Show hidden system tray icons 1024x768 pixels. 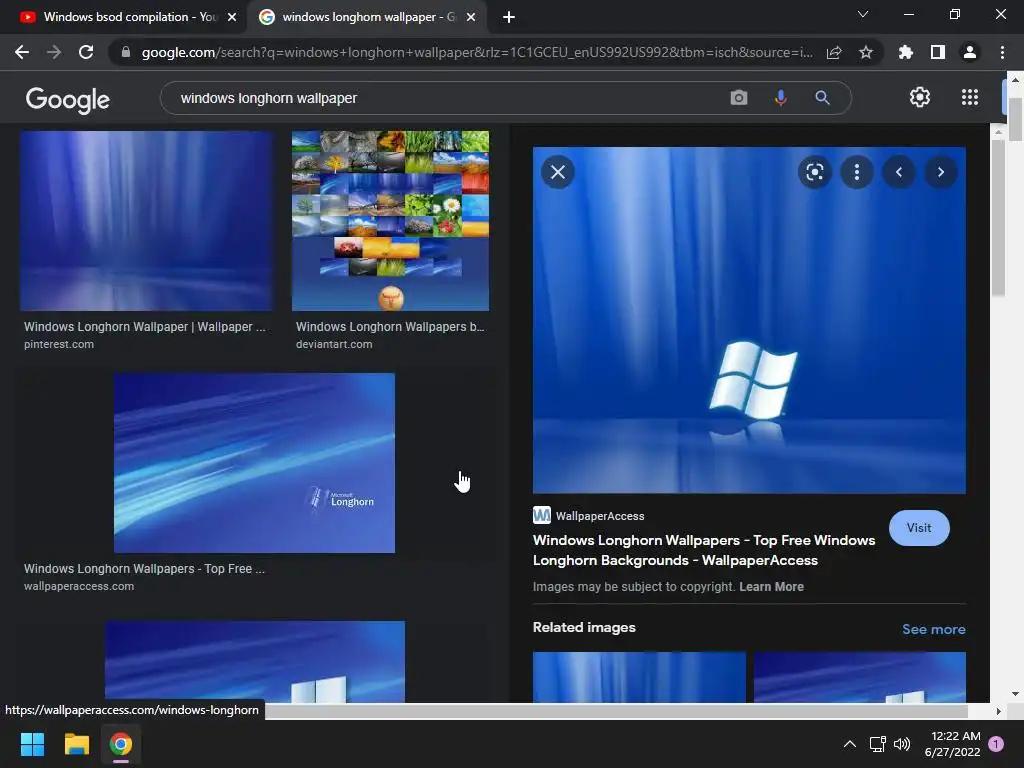pyautogui.click(x=850, y=744)
